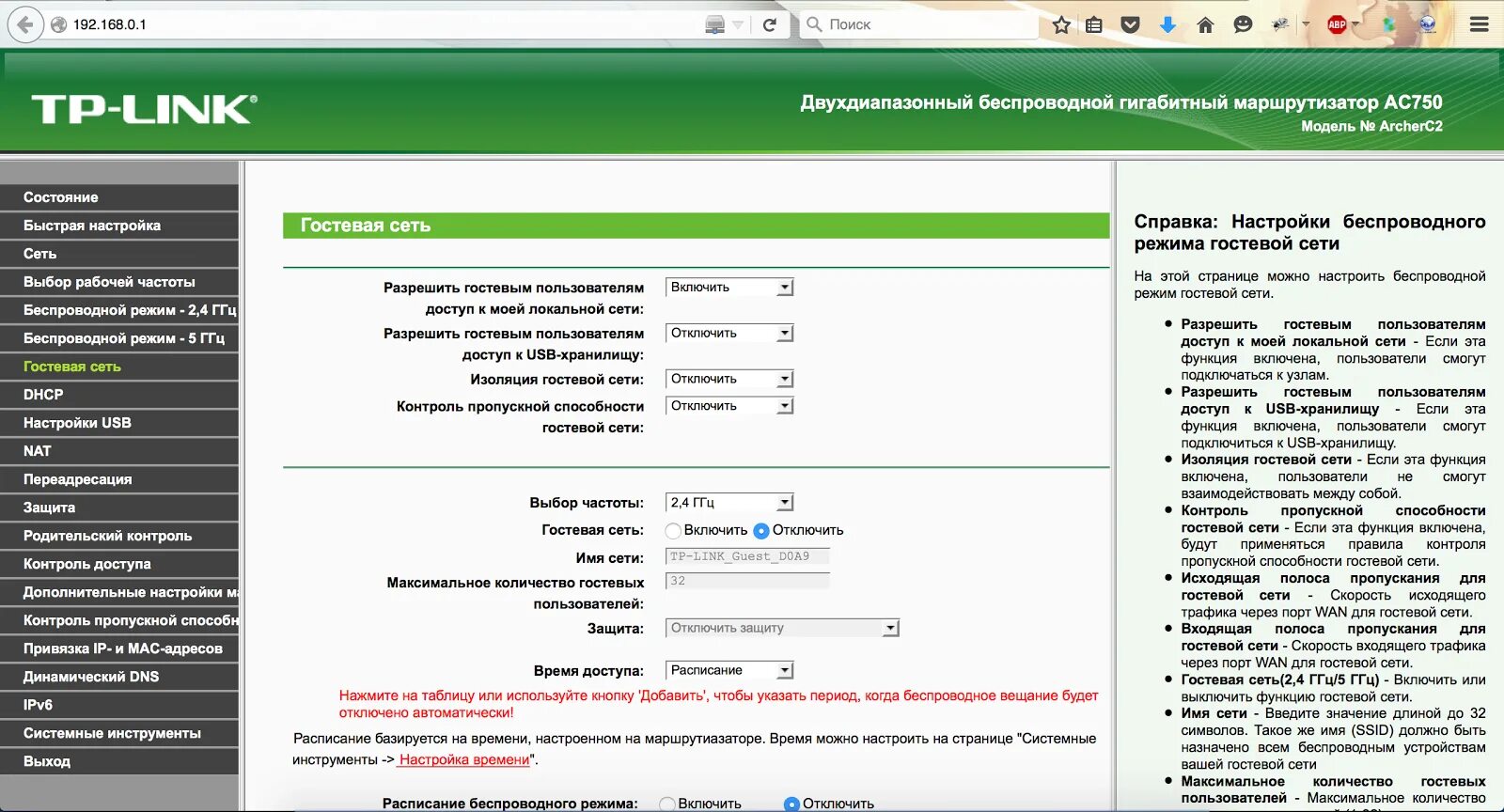Click the max guest users field
This screenshot has height=812, width=1504.
pyautogui.click(x=747, y=581)
